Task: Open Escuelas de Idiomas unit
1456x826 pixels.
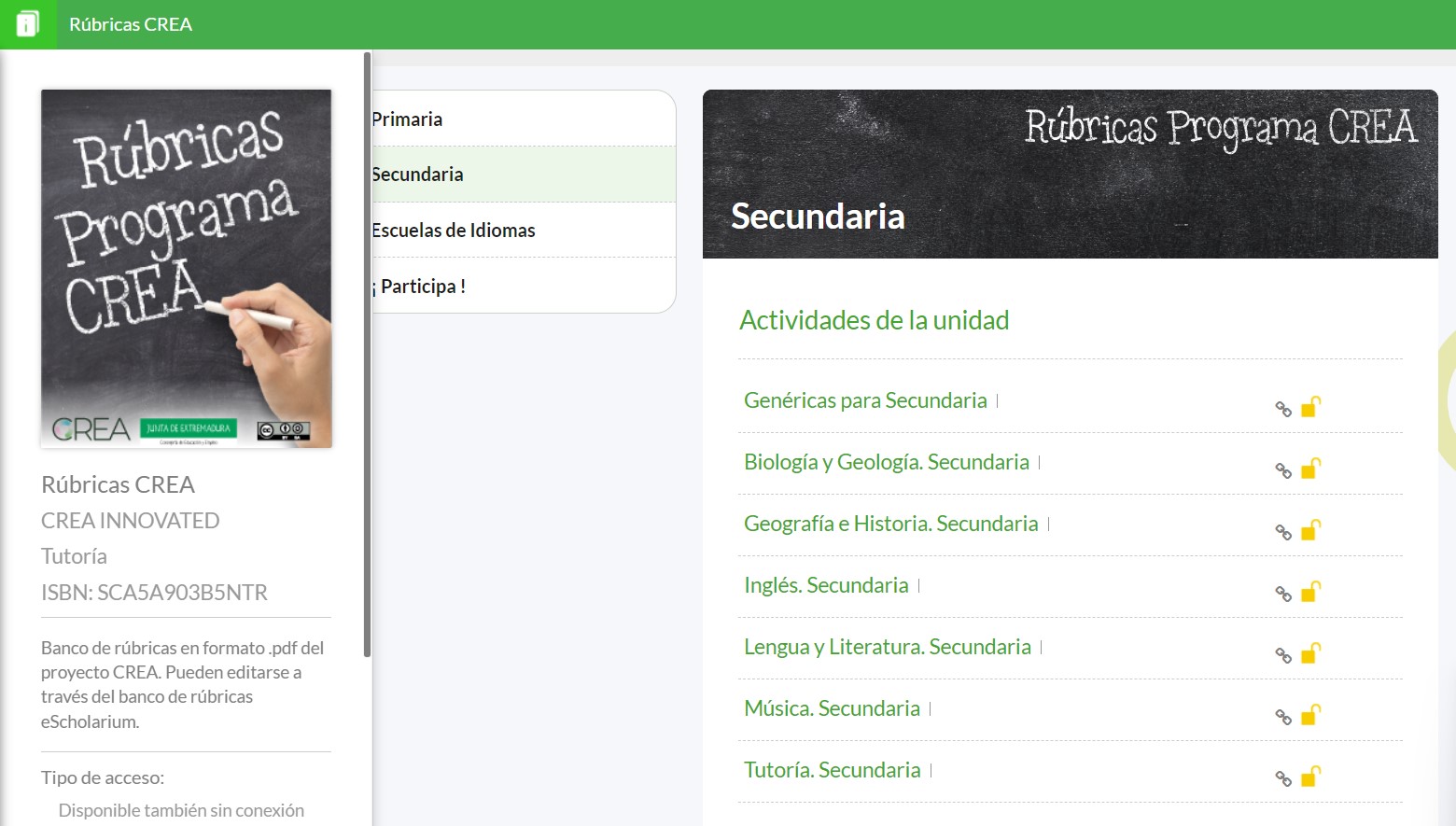Action: [523, 230]
